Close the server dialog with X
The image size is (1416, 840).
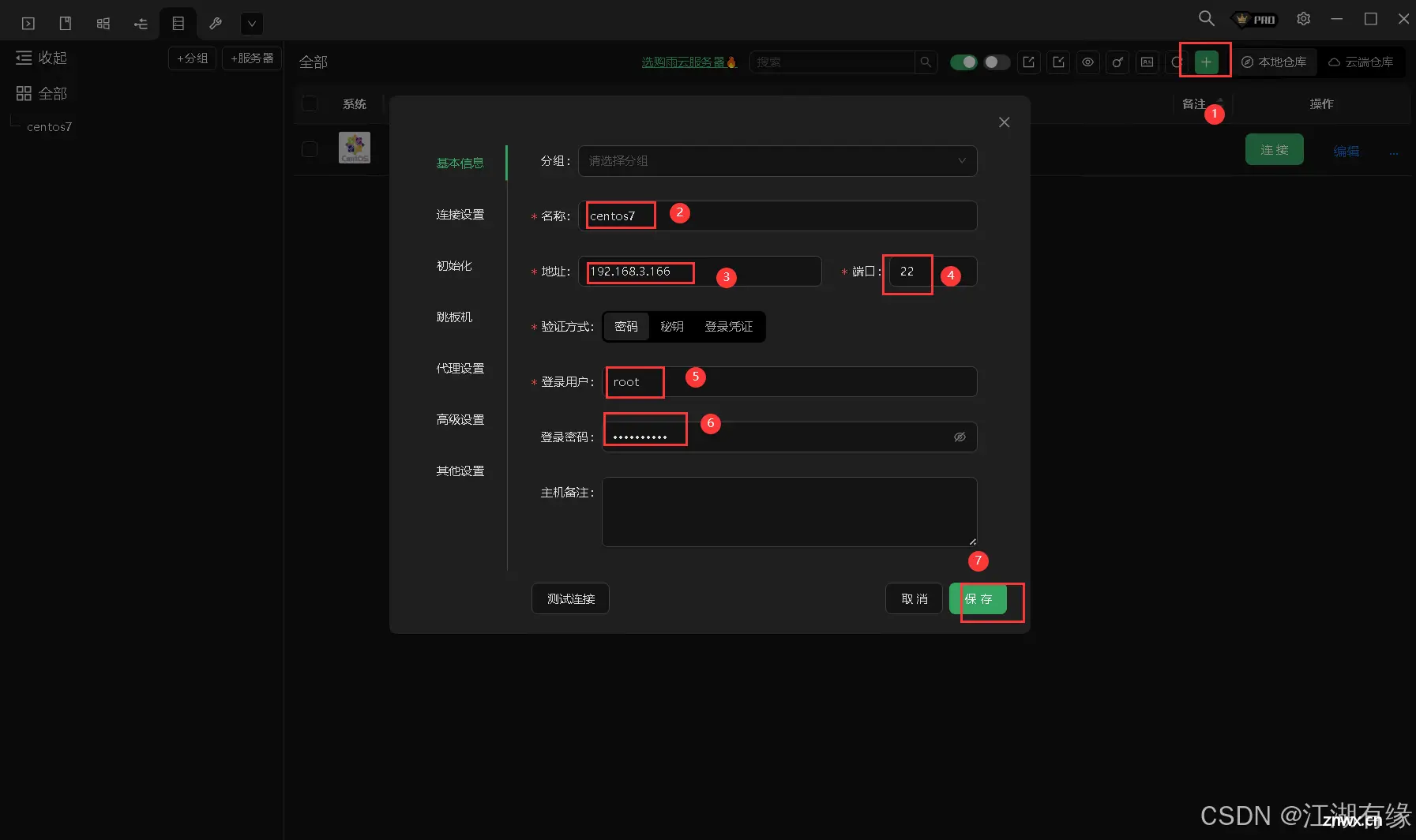[x=1004, y=122]
